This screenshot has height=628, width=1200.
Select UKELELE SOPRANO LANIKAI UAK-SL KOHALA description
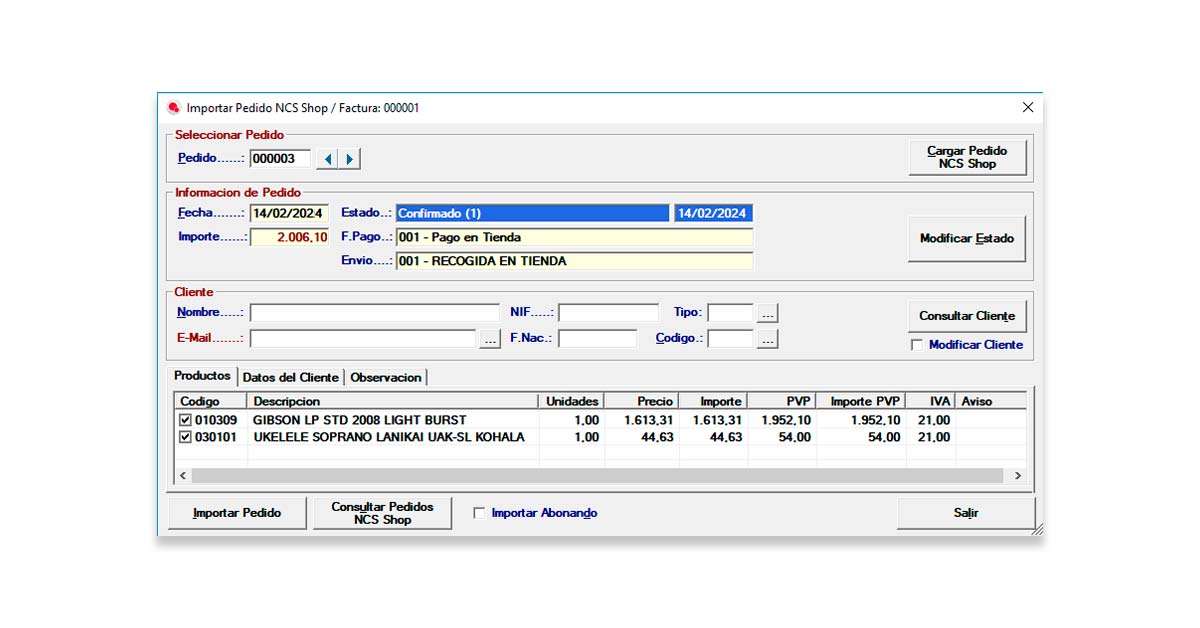click(x=389, y=437)
